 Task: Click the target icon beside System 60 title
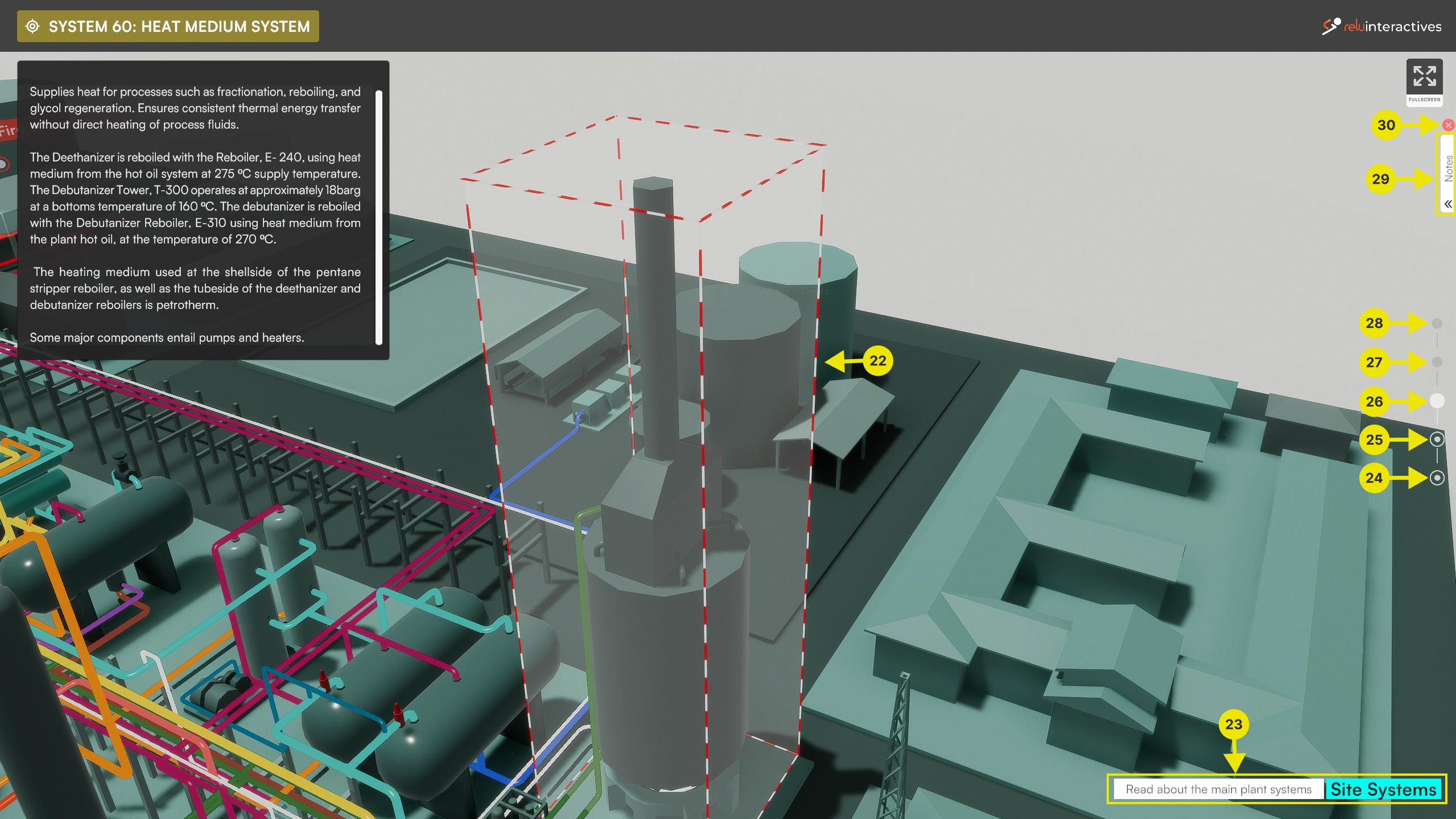33,26
